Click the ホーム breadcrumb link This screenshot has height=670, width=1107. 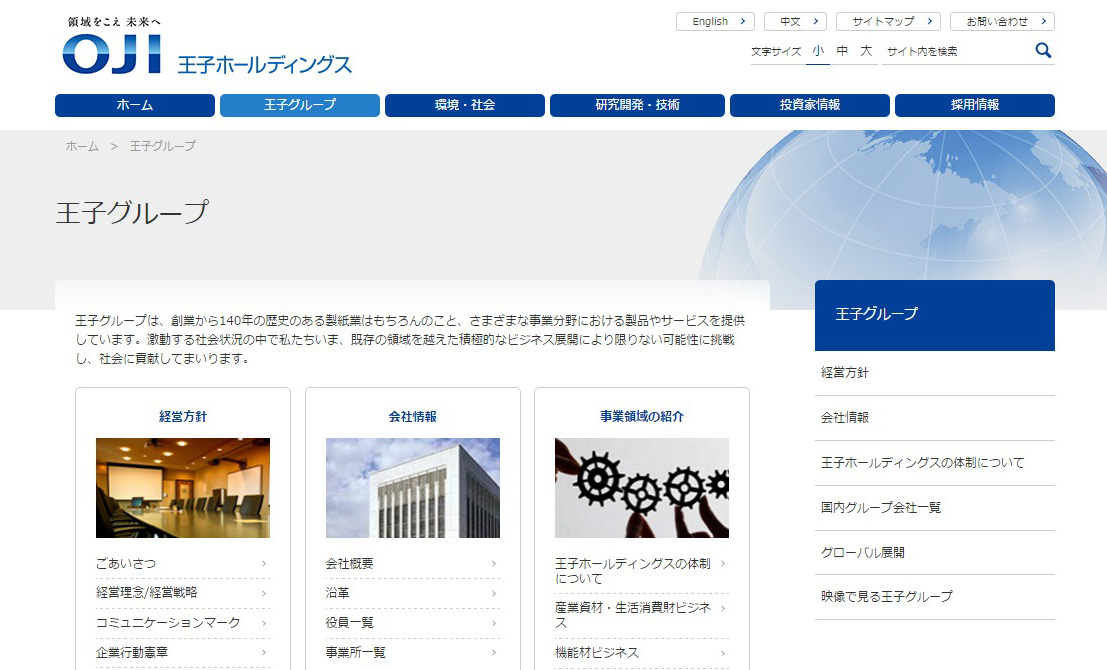point(82,146)
